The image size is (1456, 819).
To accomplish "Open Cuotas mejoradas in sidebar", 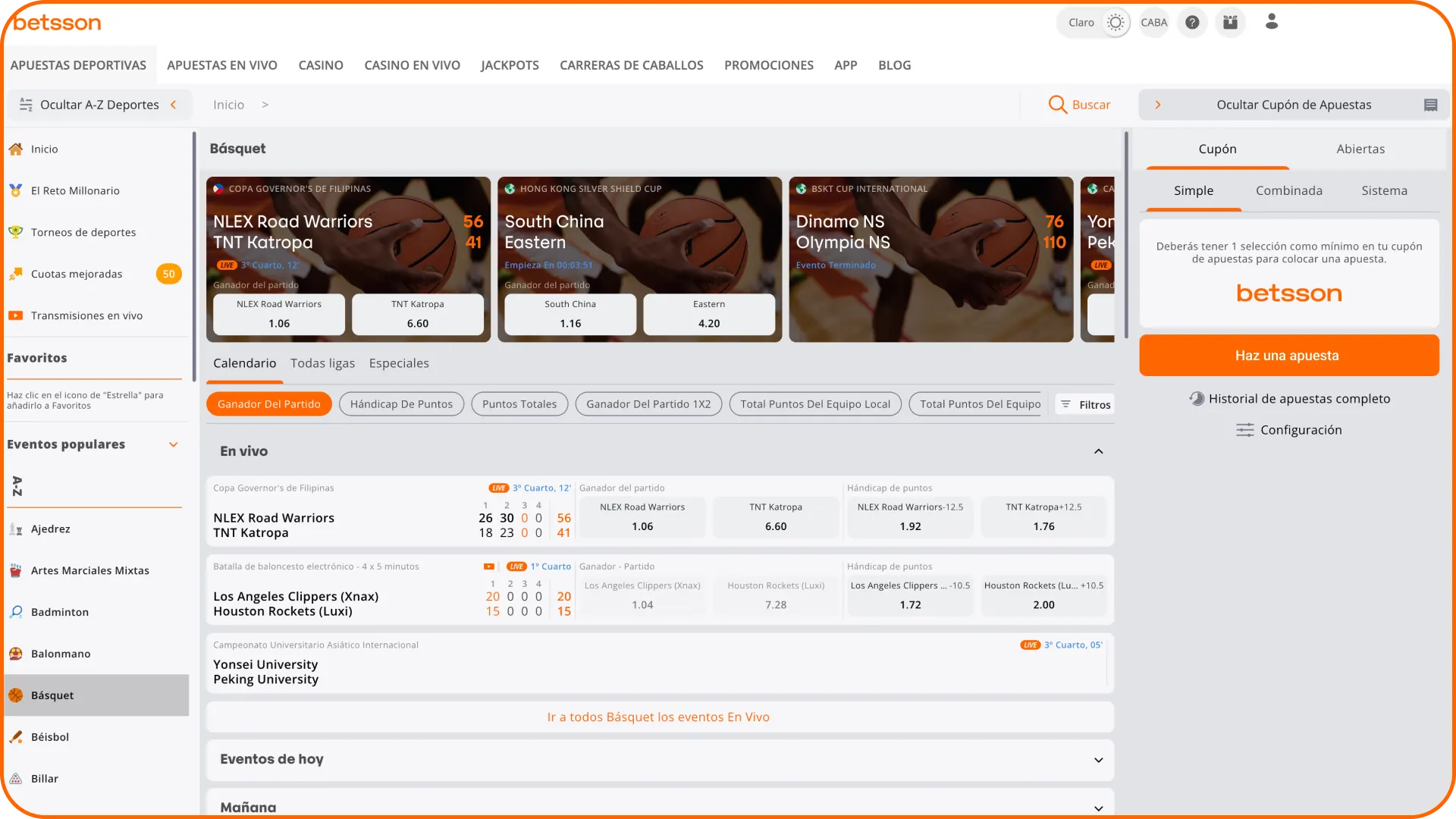I will 96,274.
